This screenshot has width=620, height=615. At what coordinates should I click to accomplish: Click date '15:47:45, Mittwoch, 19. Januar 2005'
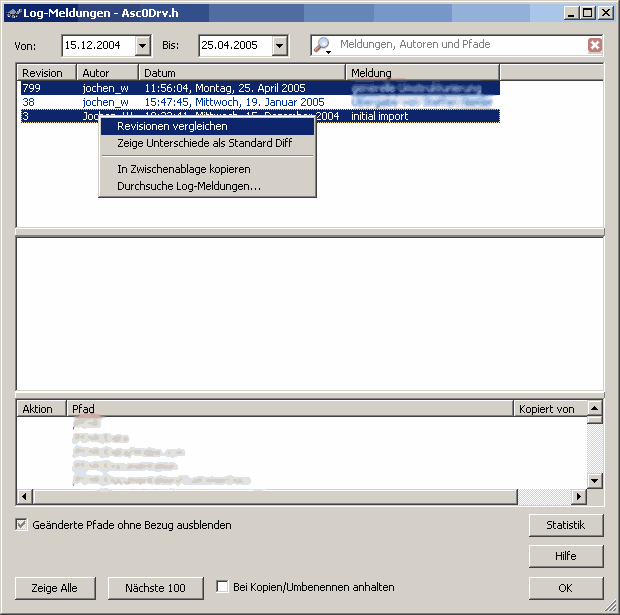click(234, 102)
